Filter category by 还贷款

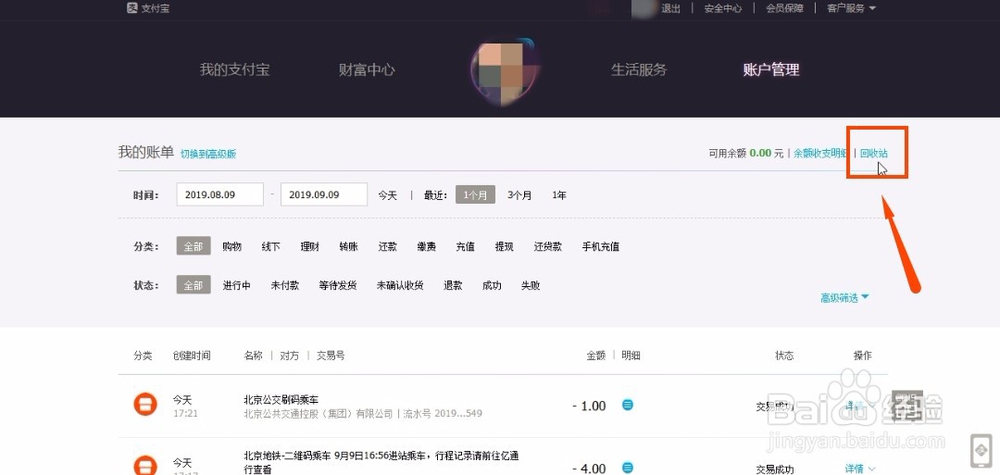(548, 247)
